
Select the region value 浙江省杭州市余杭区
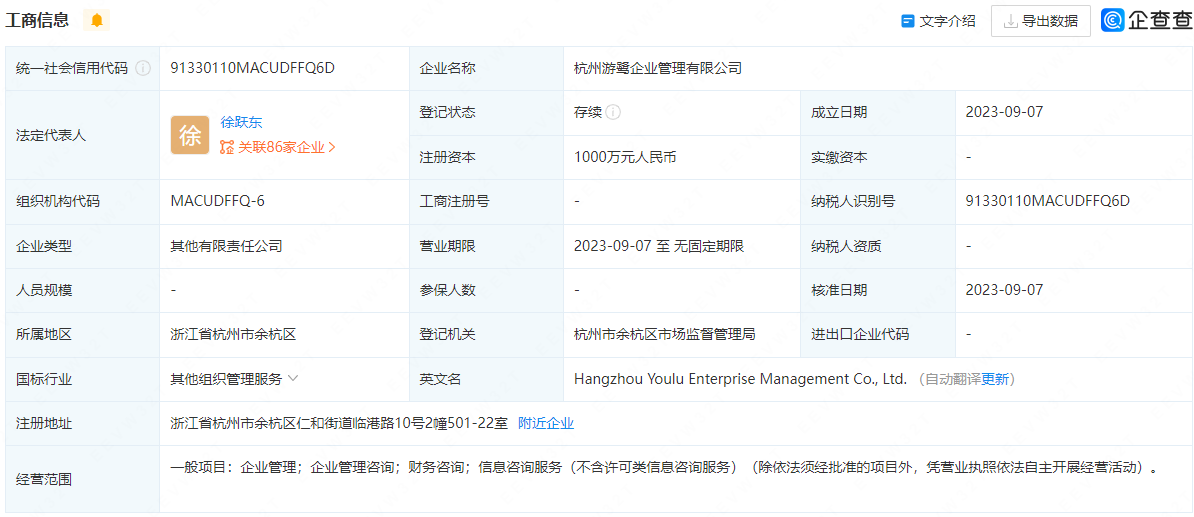pyautogui.click(x=234, y=334)
